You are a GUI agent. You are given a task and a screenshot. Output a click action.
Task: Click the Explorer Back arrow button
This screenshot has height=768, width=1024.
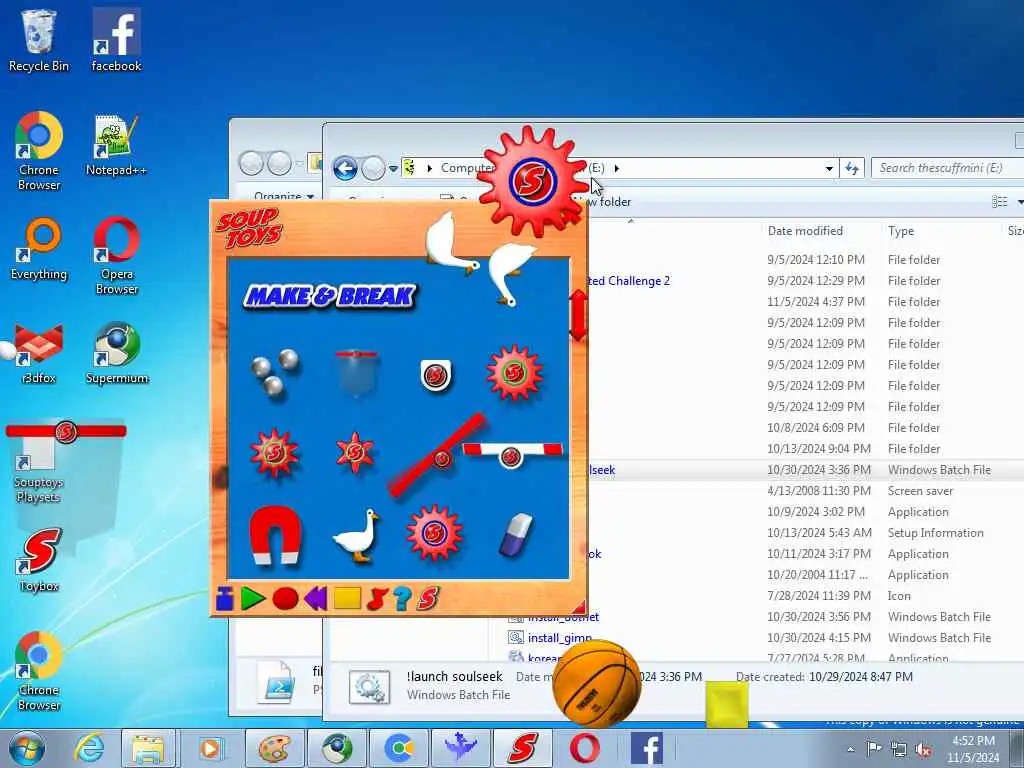[x=345, y=168]
